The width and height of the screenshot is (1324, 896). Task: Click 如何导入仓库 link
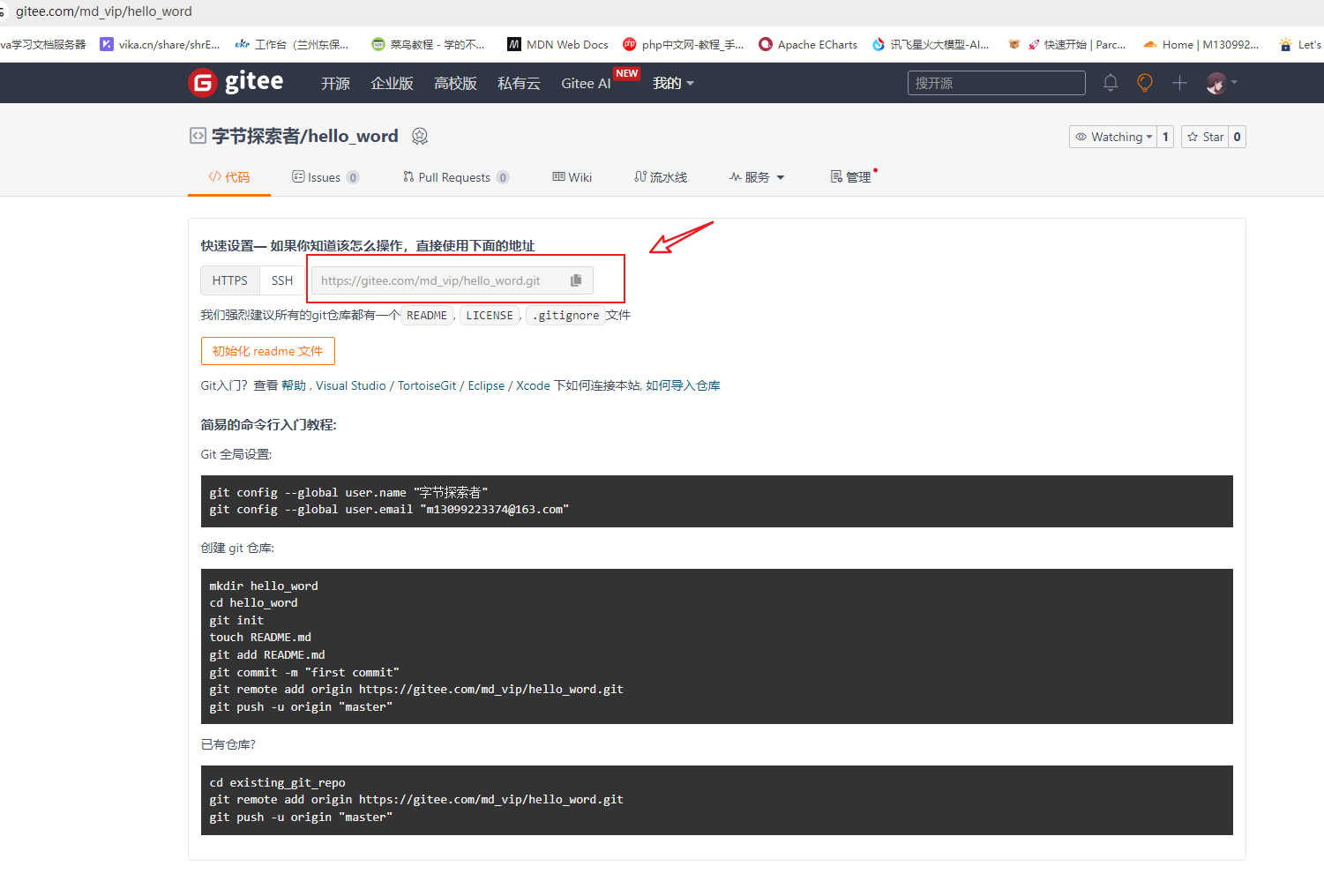pyautogui.click(x=683, y=385)
